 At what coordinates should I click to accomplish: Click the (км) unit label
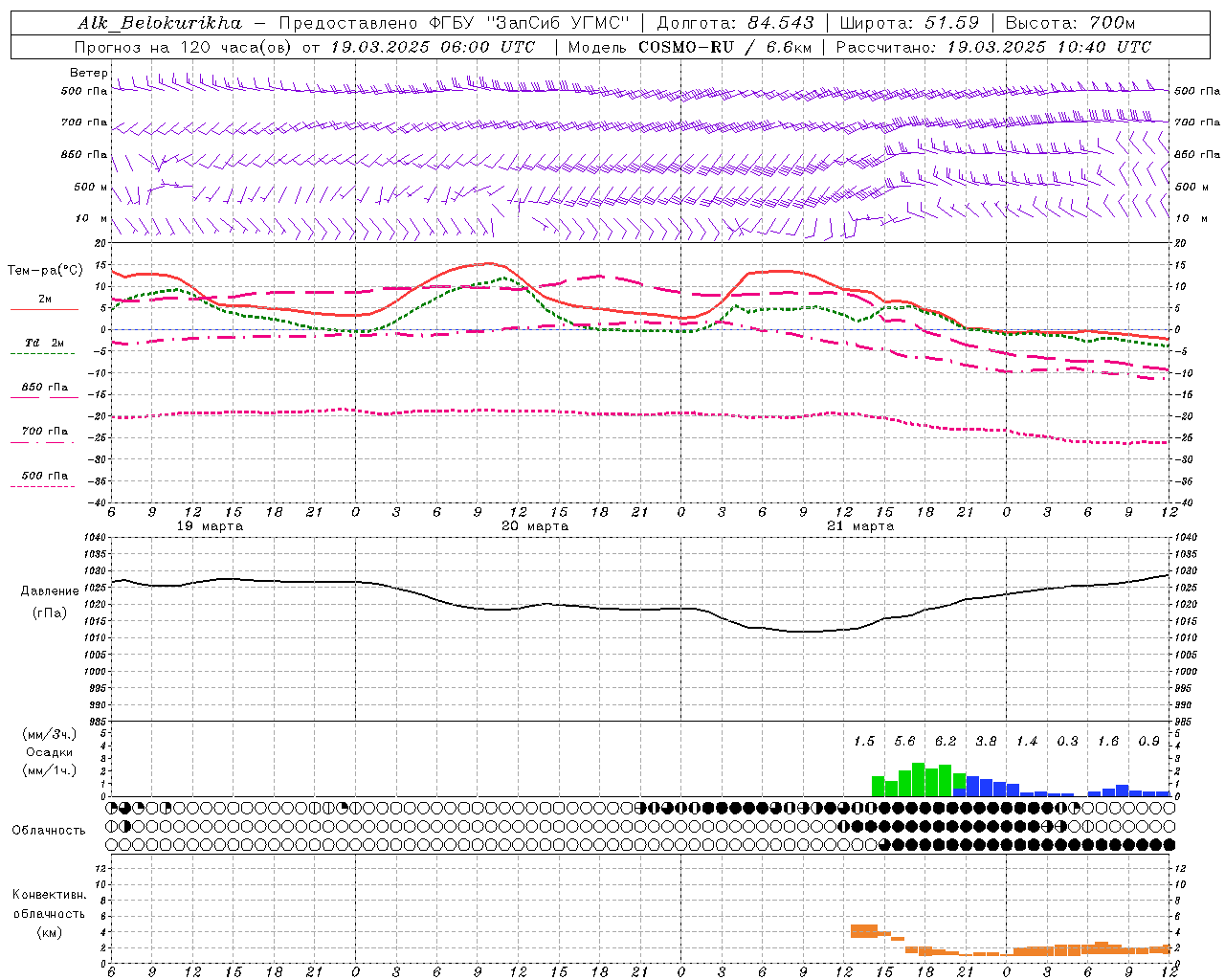pos(49,931)
